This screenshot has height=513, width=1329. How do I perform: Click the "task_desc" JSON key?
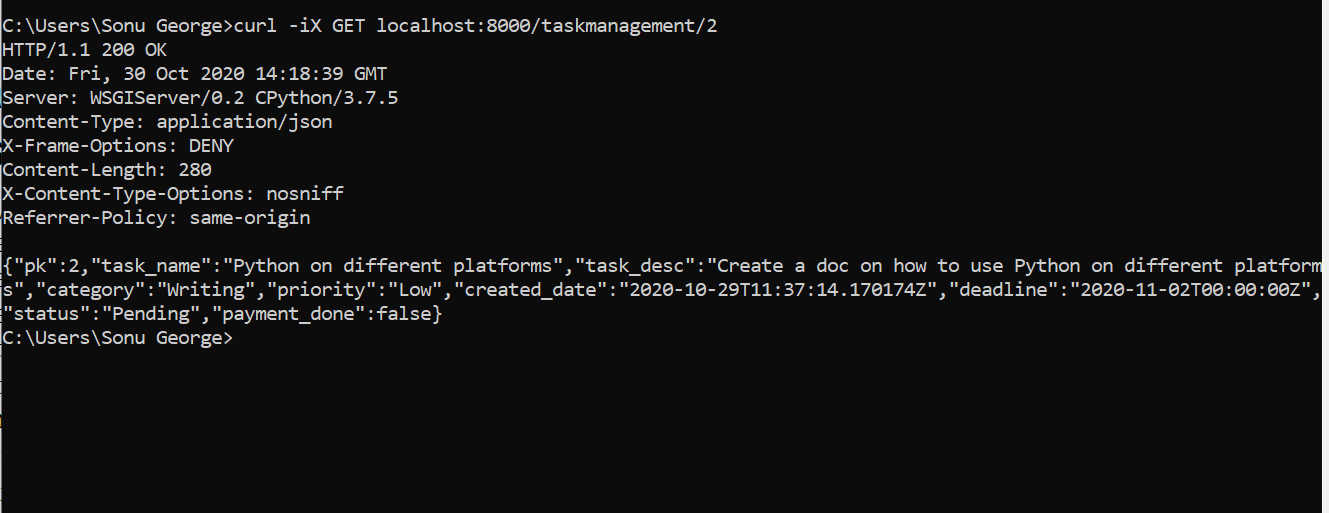(x=636, y=266)
